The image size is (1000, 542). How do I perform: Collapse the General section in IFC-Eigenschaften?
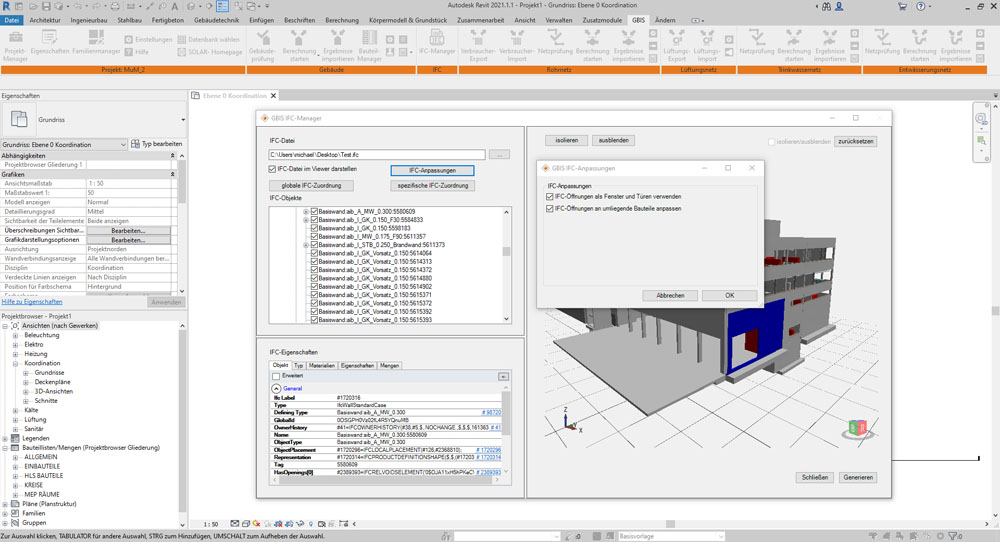click(x=276, y=388)
